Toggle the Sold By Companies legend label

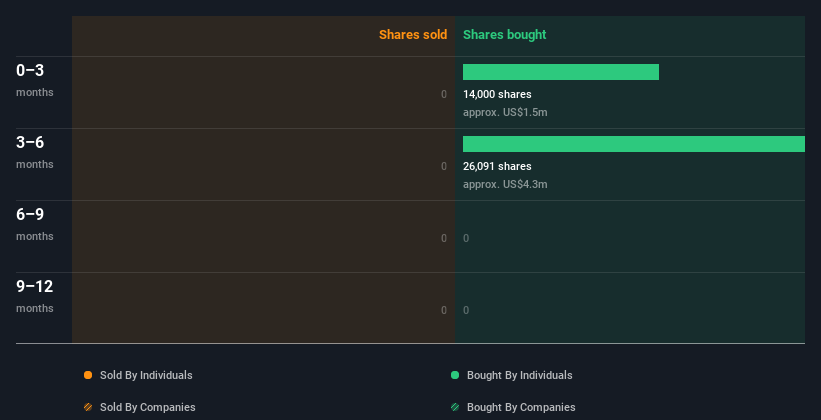coord(147,407)
